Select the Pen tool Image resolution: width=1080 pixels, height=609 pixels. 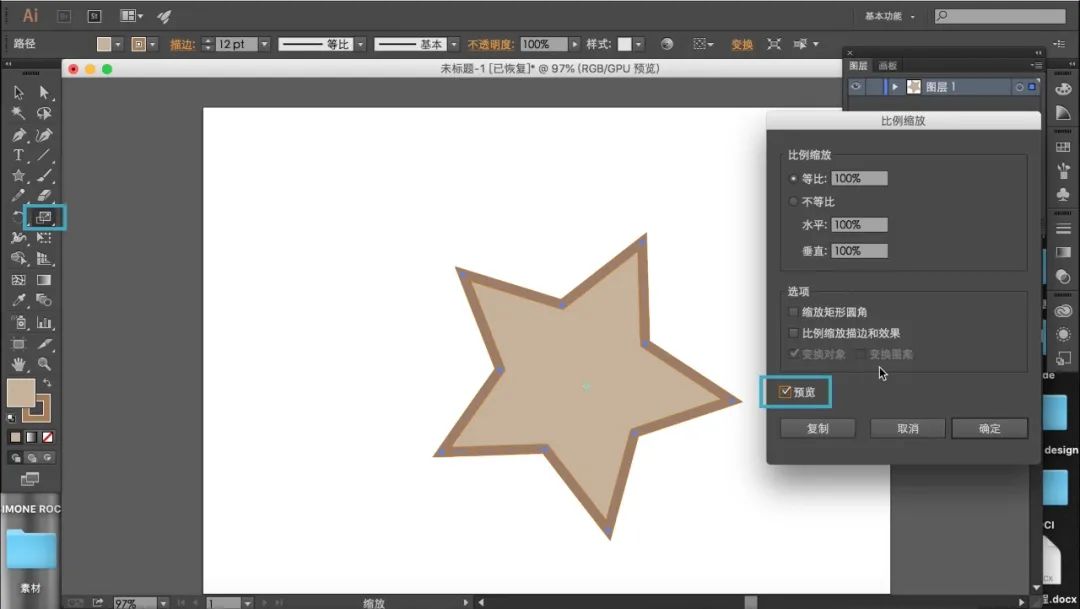point(19,134)
